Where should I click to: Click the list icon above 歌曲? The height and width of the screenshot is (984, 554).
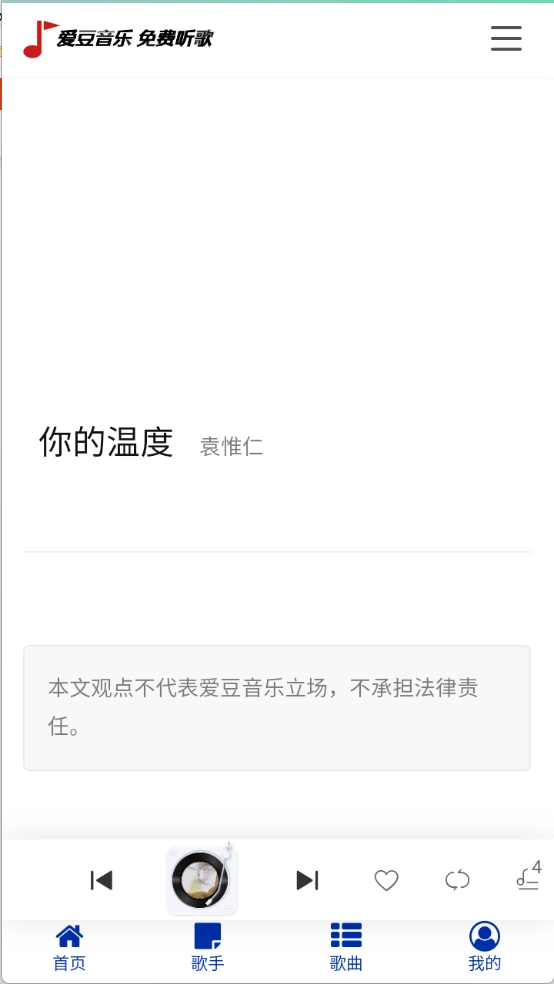pyautogui.click(x=346, y=935)
